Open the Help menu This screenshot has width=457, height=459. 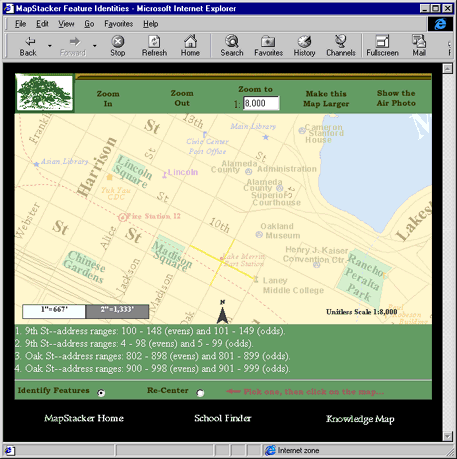click(x=151, y=24)
